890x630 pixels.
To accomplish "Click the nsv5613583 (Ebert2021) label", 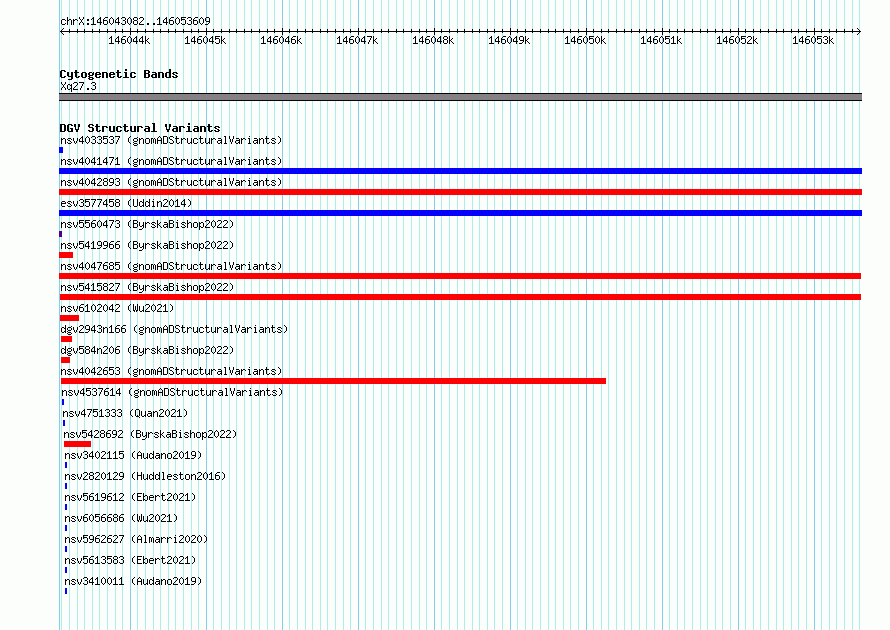I will click(x=130, y=560).
